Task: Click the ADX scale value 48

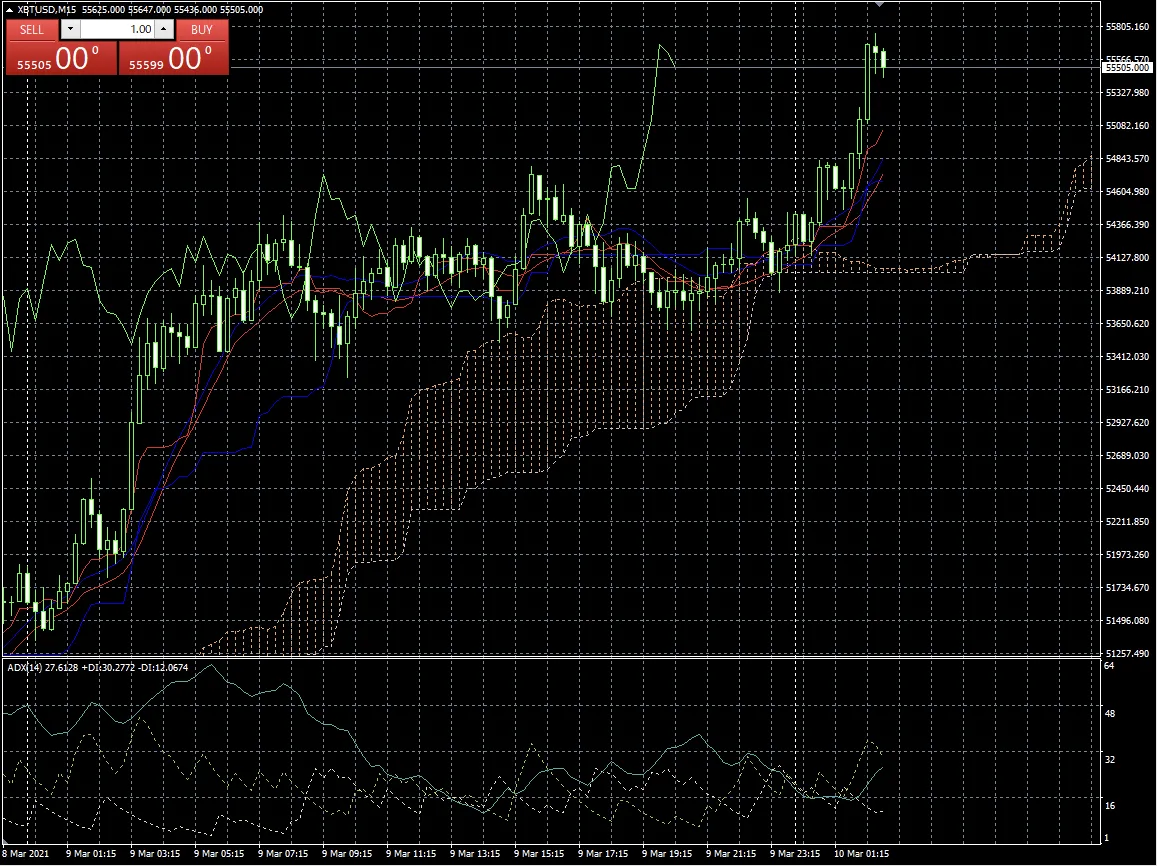Action: pos(1110,713)
